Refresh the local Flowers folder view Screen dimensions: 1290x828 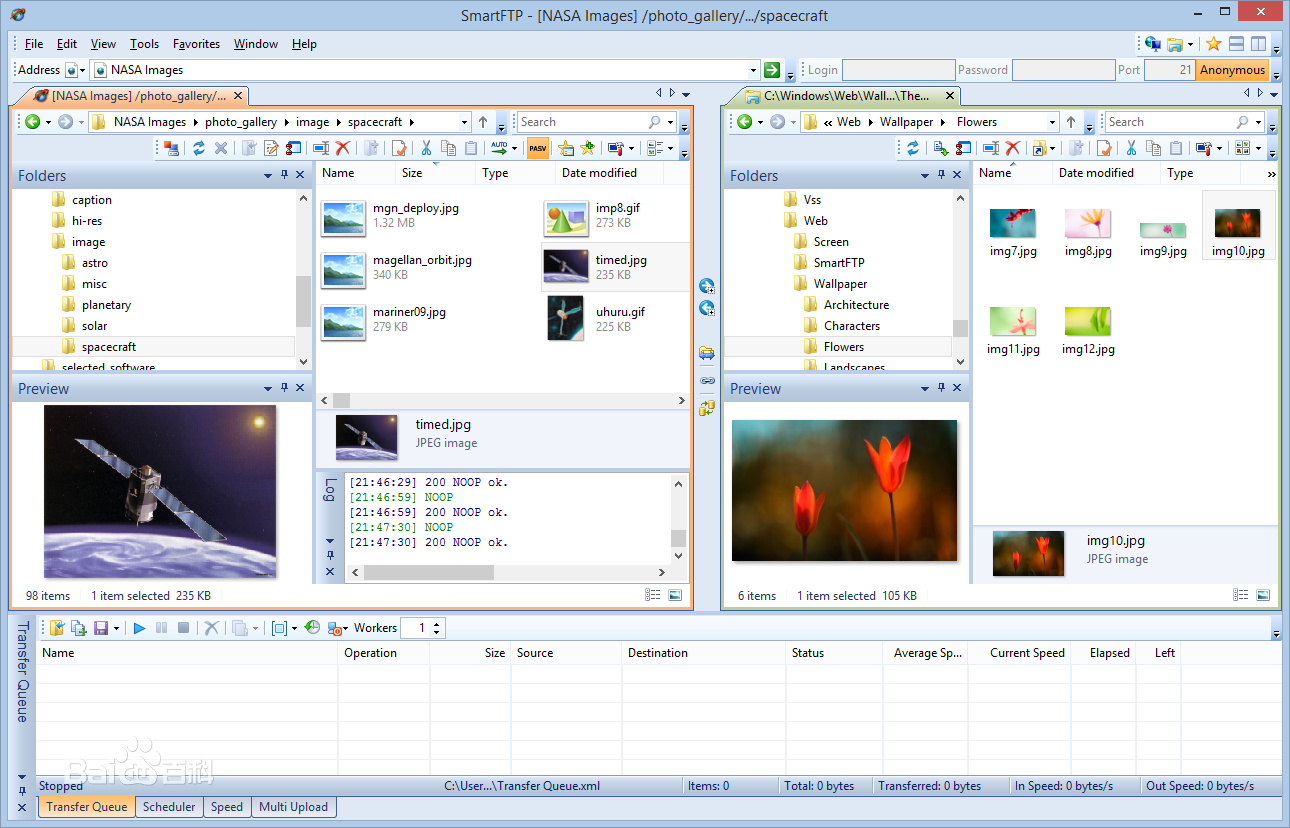[x=912, y=148]
